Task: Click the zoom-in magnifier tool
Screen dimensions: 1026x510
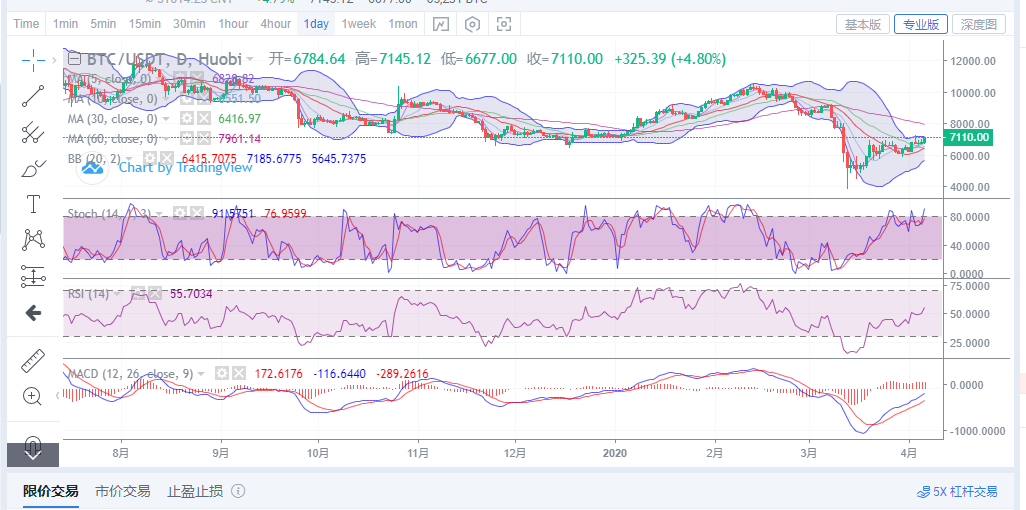Action: (x=33, y=396)
